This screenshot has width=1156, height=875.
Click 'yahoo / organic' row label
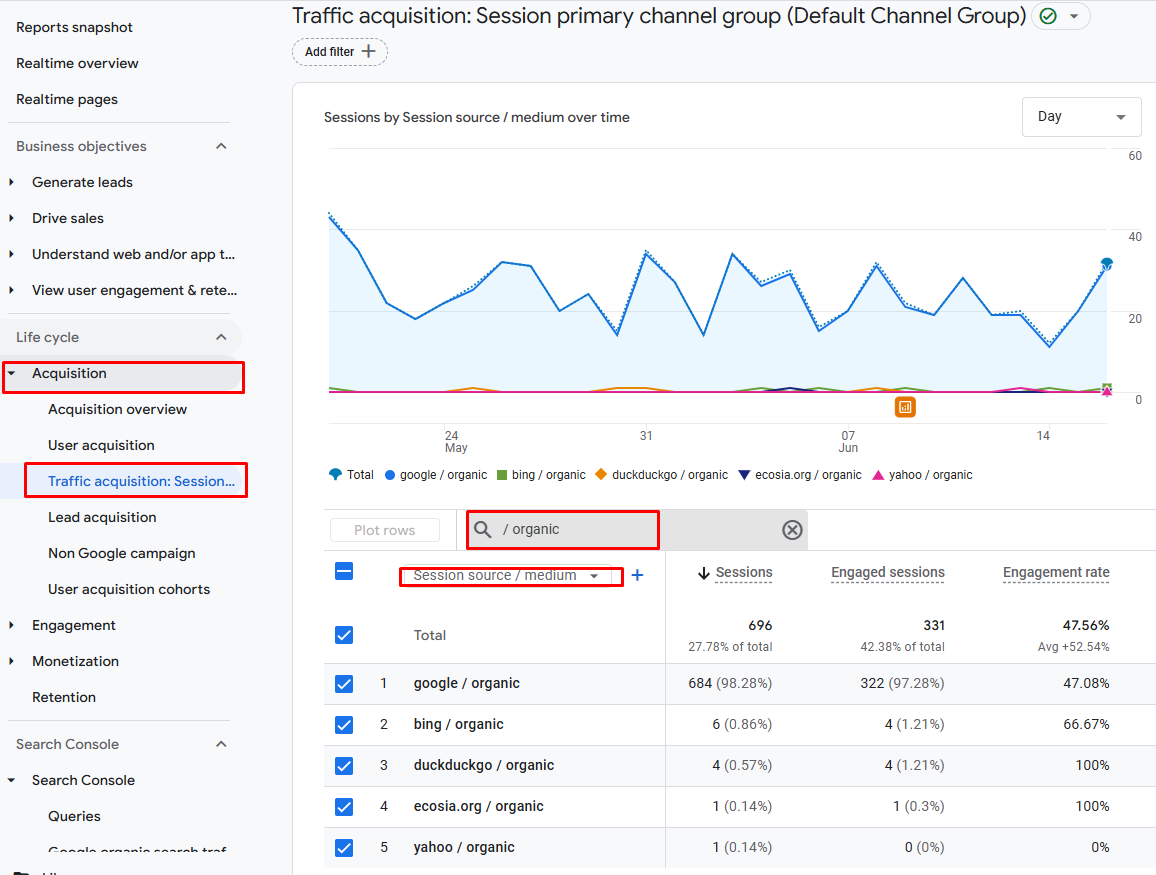click(x=464, y=847)
